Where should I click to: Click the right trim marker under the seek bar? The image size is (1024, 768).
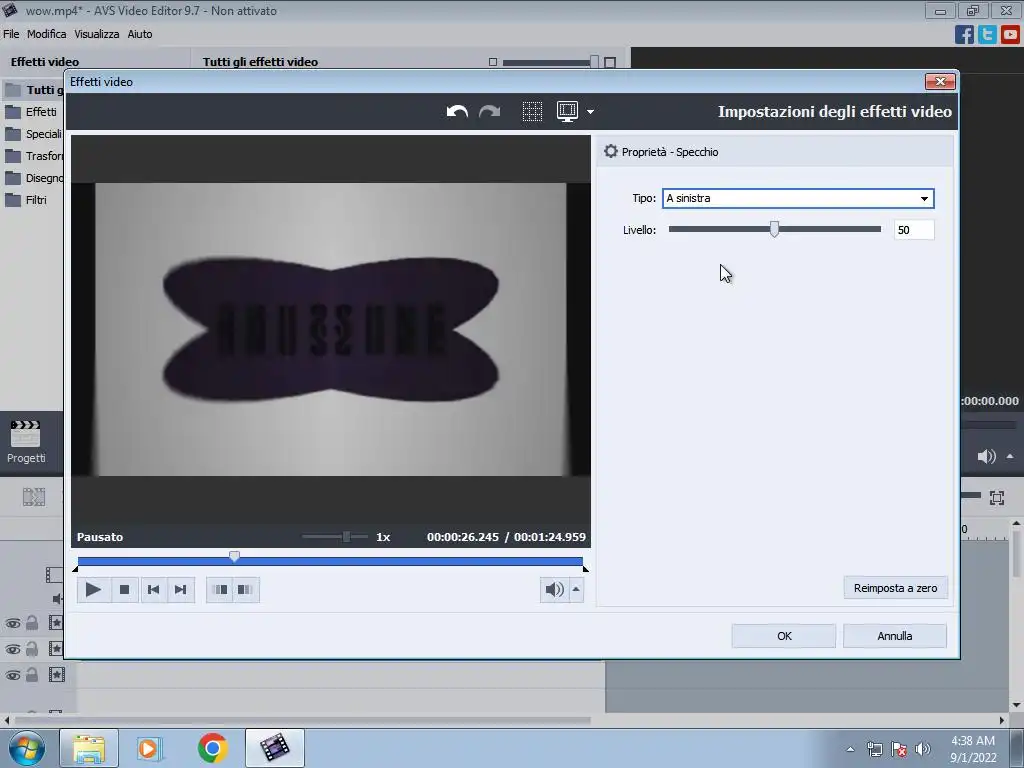click(586, 569)
